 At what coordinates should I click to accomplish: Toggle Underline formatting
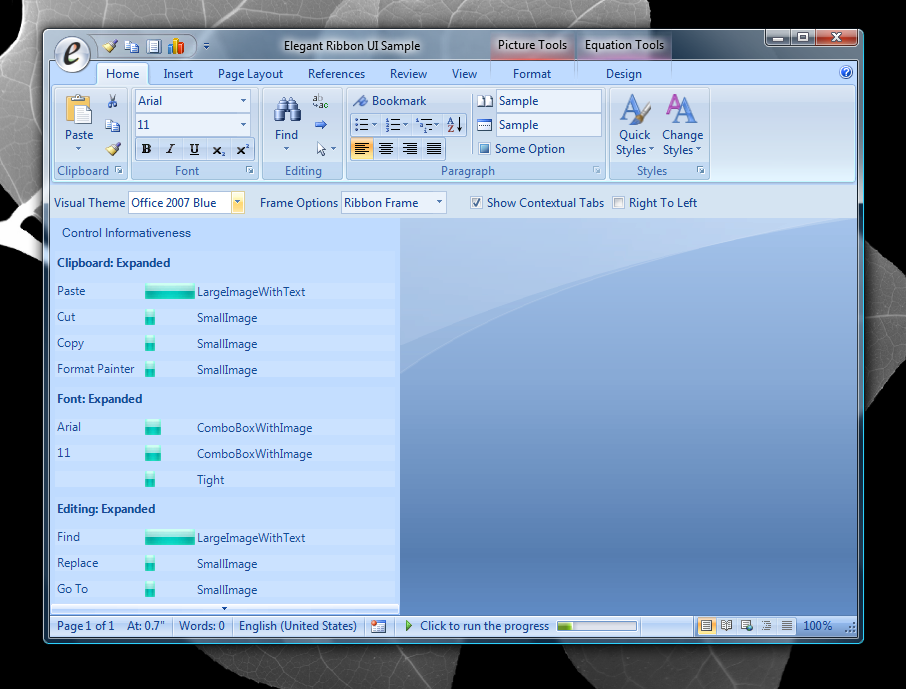pyautogui.click(x=194, y=149)
